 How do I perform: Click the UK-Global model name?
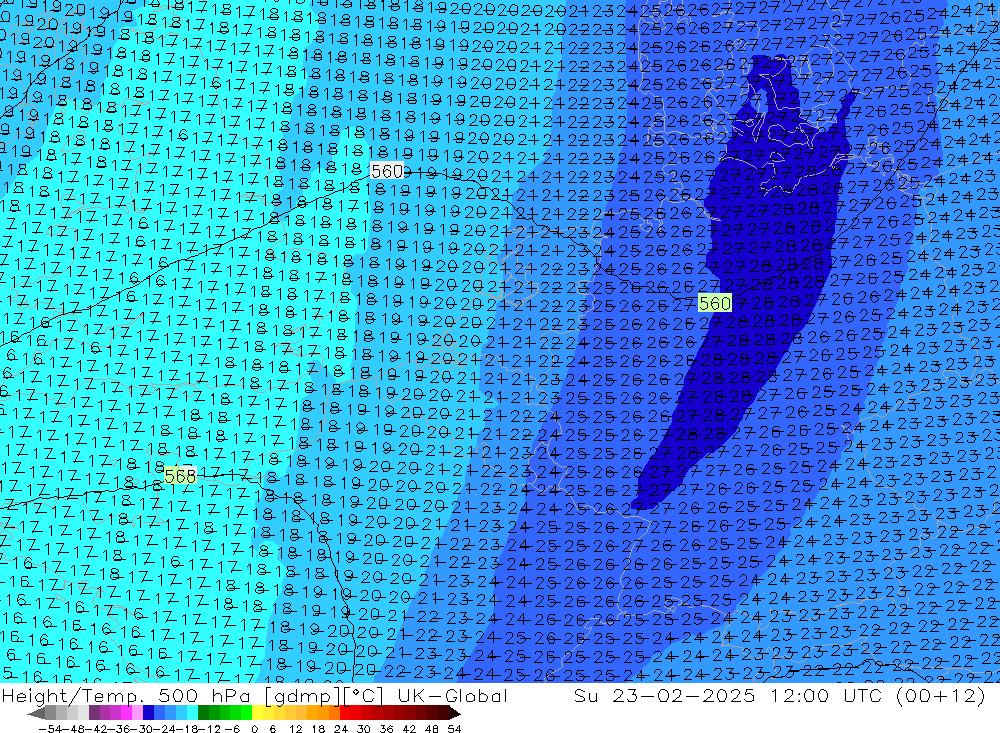coord(452,695)
